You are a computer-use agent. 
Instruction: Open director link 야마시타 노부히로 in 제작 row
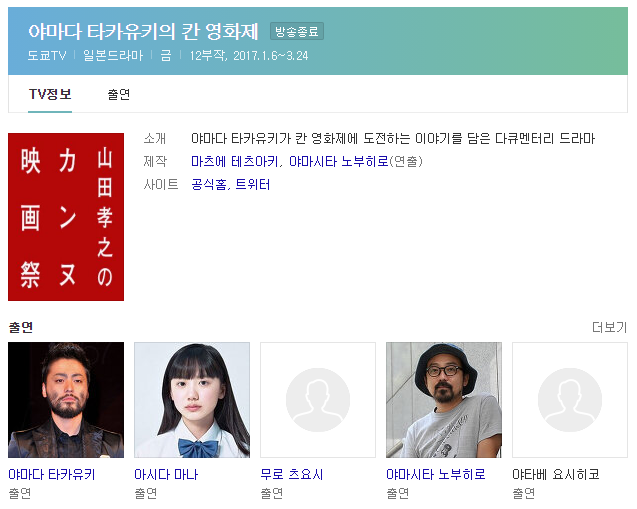click(x=339, y=161)
